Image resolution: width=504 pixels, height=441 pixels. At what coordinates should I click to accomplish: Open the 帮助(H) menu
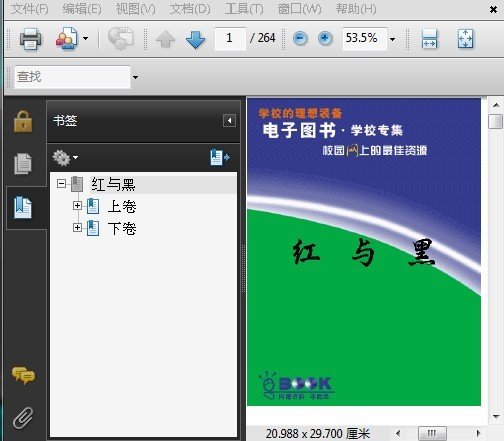click(x=356, y=9)
